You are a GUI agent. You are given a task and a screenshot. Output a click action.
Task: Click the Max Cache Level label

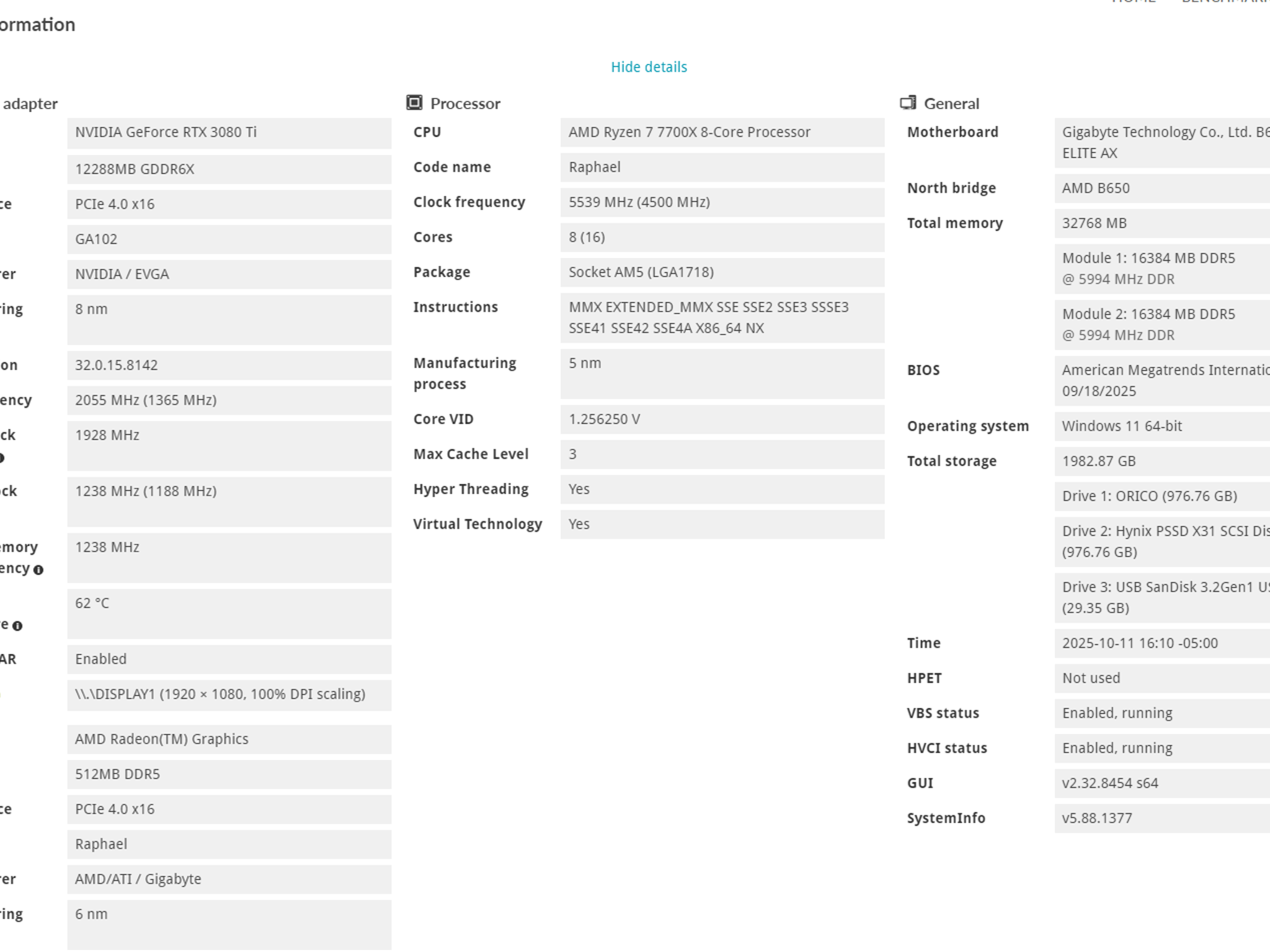click(x=471, y=454)
